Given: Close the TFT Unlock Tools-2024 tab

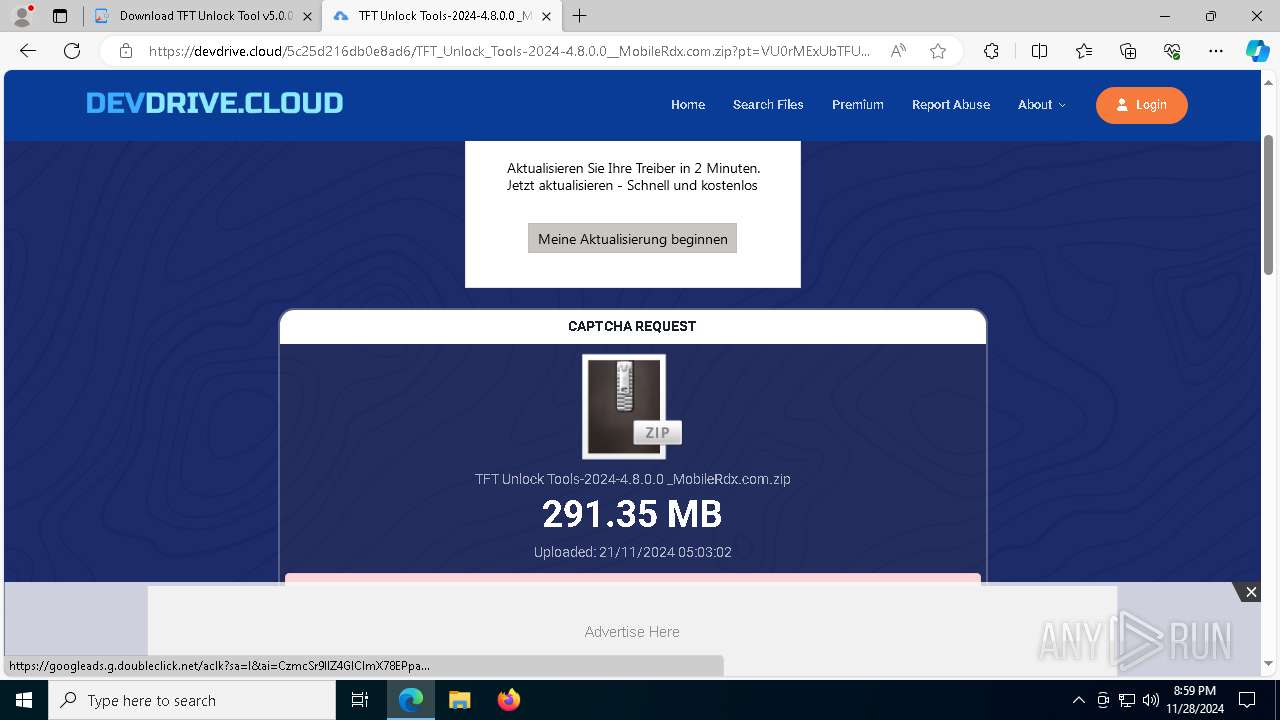Looking at the screenshot, I should coord(546,16).
